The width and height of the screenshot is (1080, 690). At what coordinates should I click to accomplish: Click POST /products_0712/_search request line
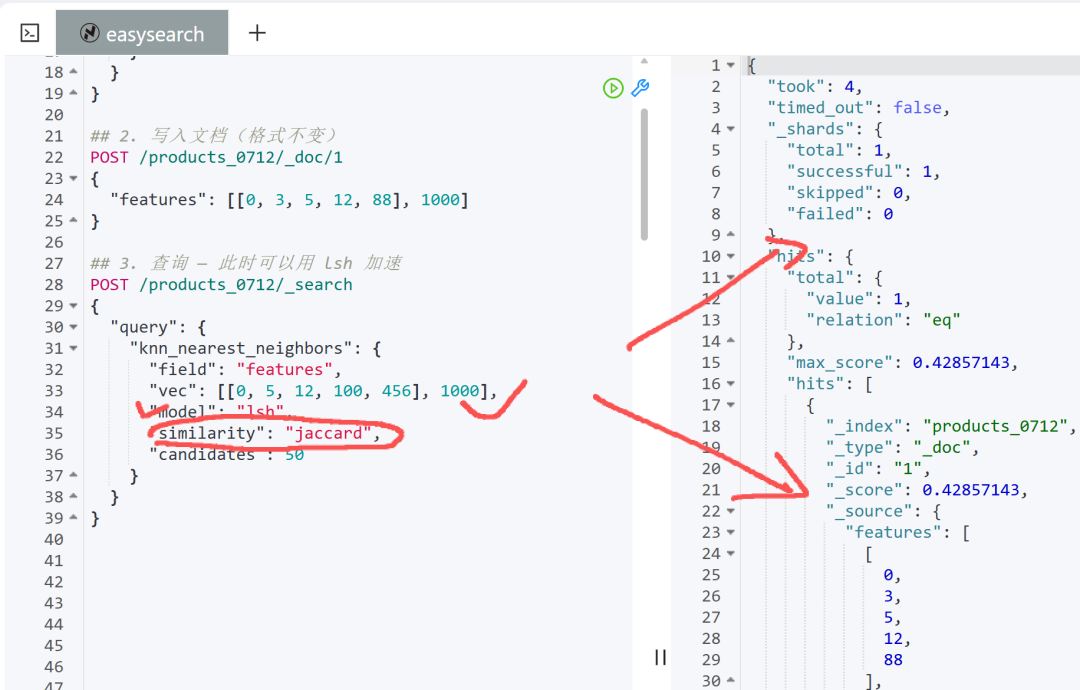pos(221,284)
